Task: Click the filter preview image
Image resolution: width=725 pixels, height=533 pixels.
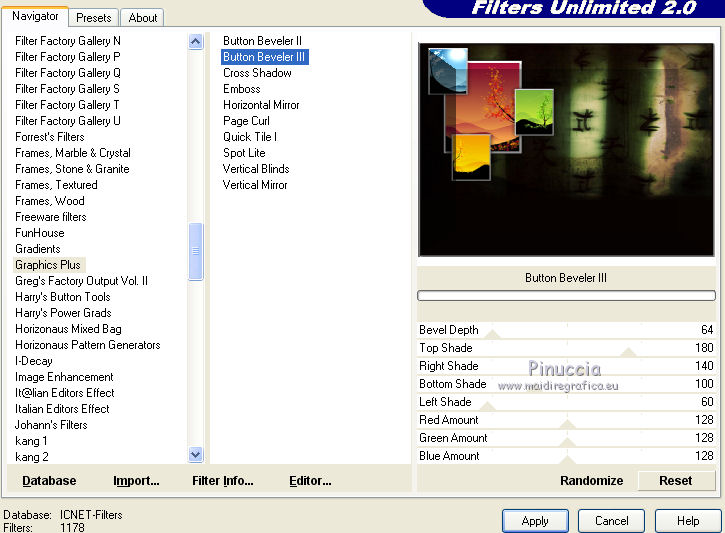Action: [x=566, y=149]
